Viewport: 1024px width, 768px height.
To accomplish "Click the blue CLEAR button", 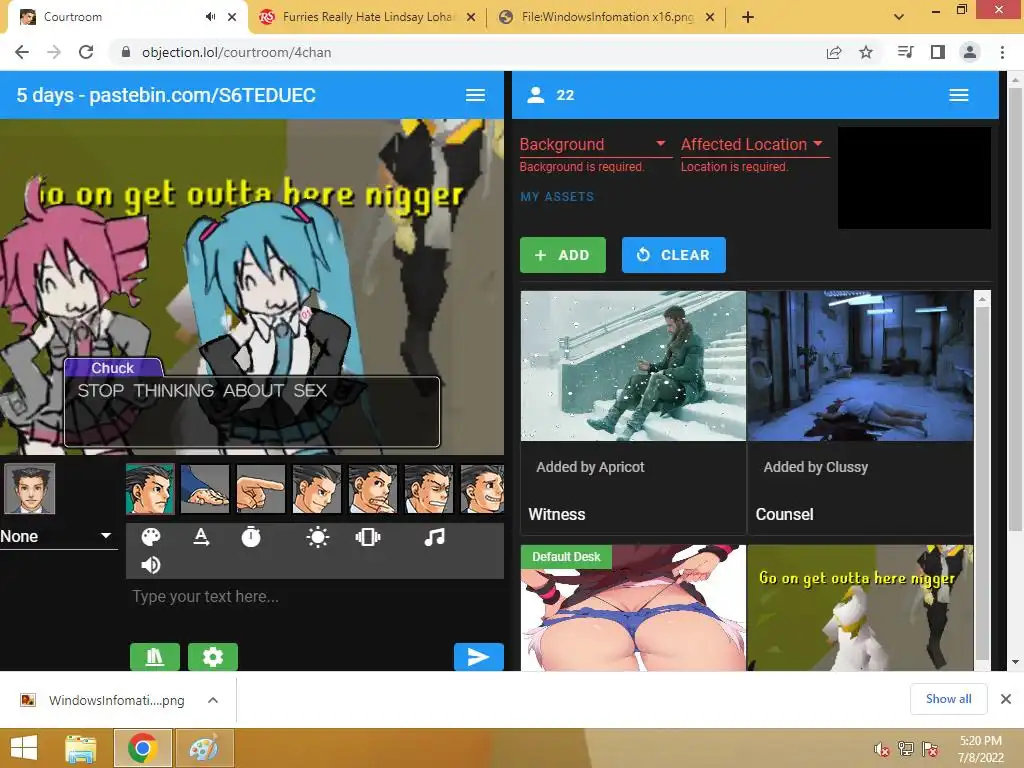I will (x=673, y=255).
